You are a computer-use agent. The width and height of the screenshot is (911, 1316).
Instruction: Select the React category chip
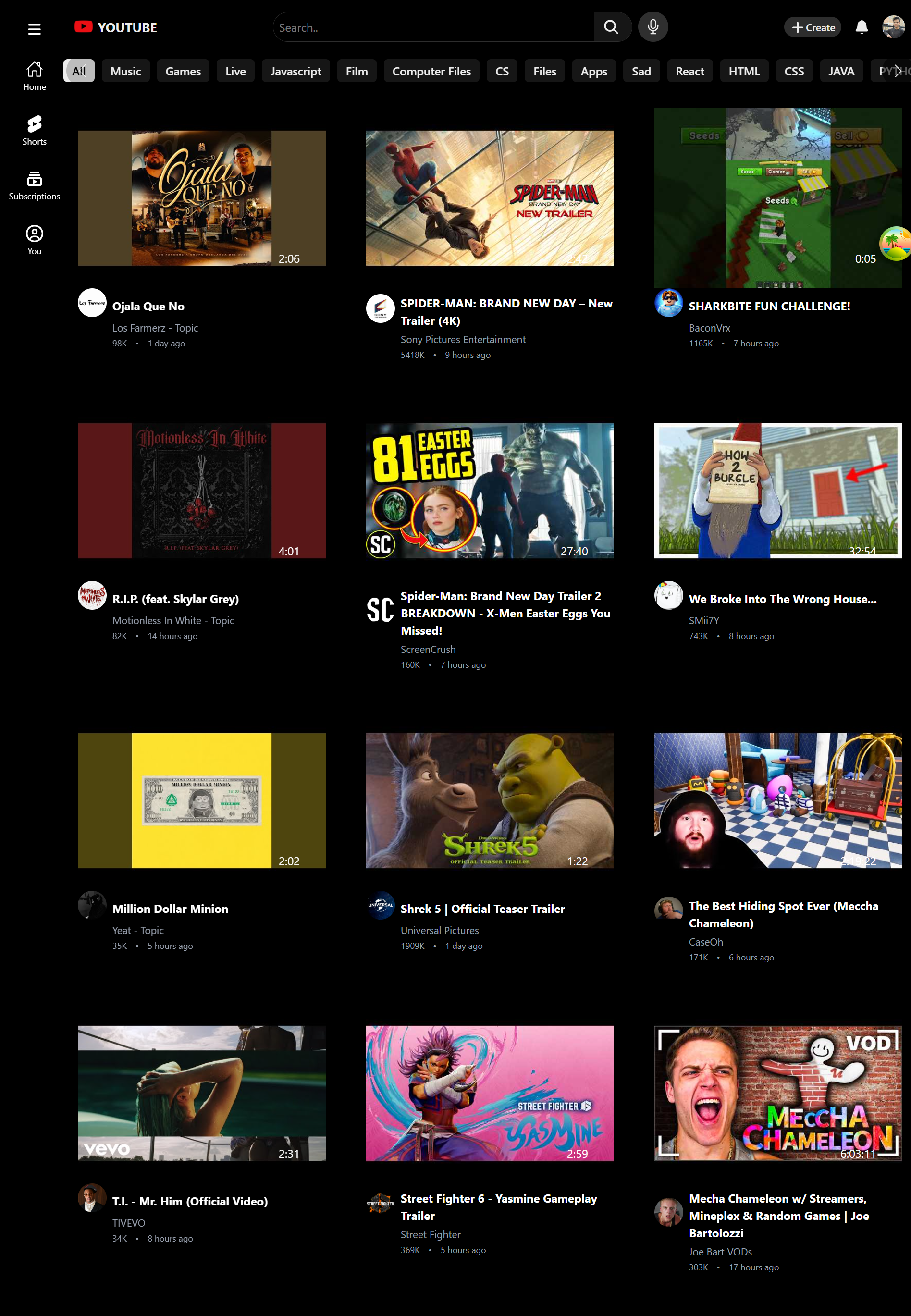click(x=689, y=71)
